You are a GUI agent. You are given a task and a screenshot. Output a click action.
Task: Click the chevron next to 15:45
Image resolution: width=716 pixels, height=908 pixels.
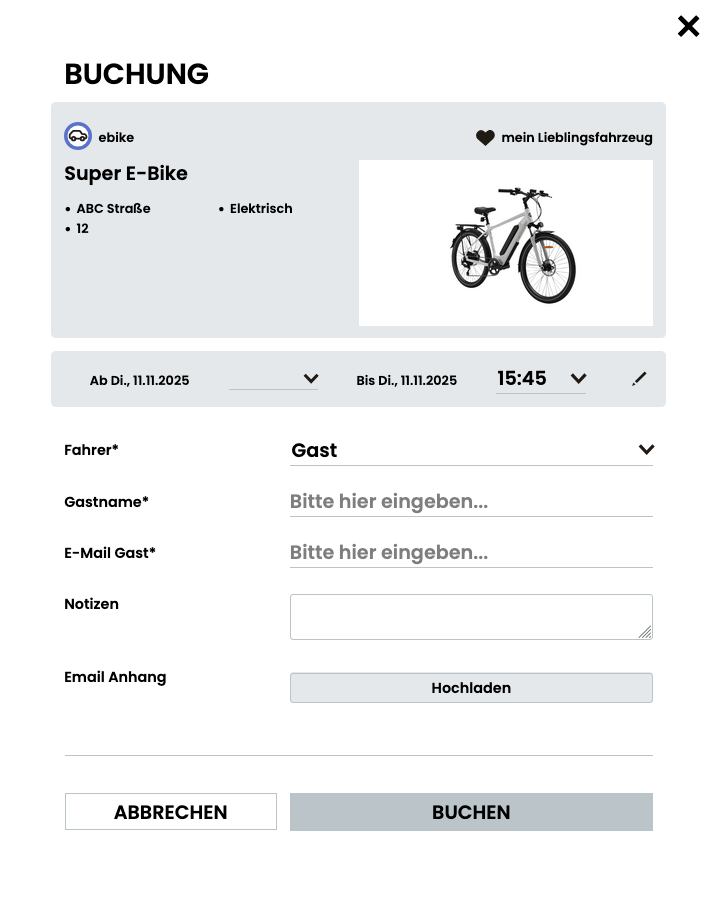click(x=579, y=379)
